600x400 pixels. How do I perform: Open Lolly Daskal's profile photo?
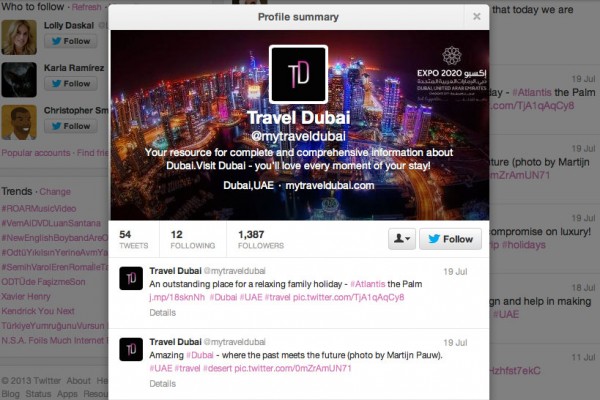(x=19, y=37)
